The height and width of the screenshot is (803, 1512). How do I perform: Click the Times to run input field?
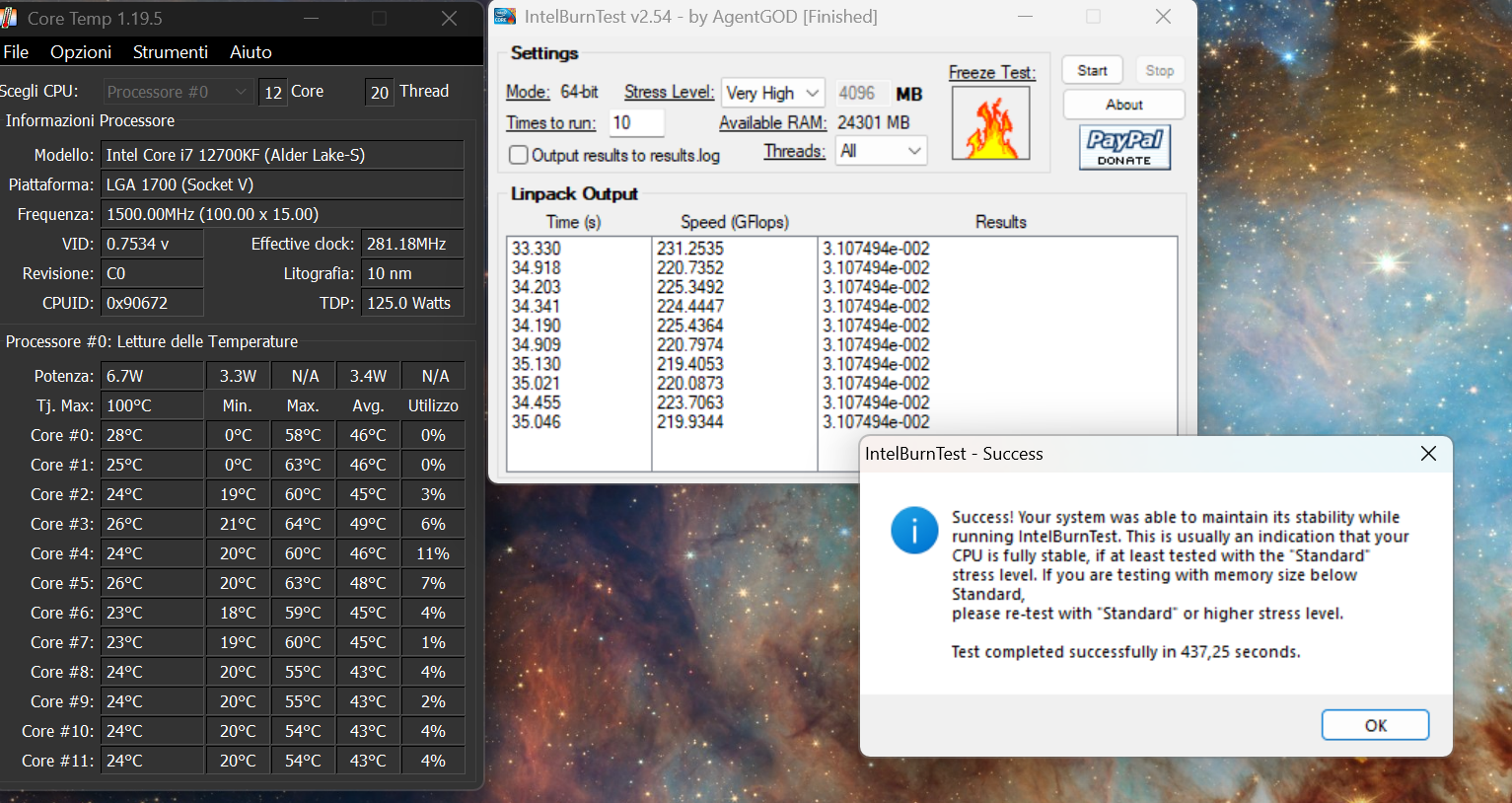click(x=636, y=122)
